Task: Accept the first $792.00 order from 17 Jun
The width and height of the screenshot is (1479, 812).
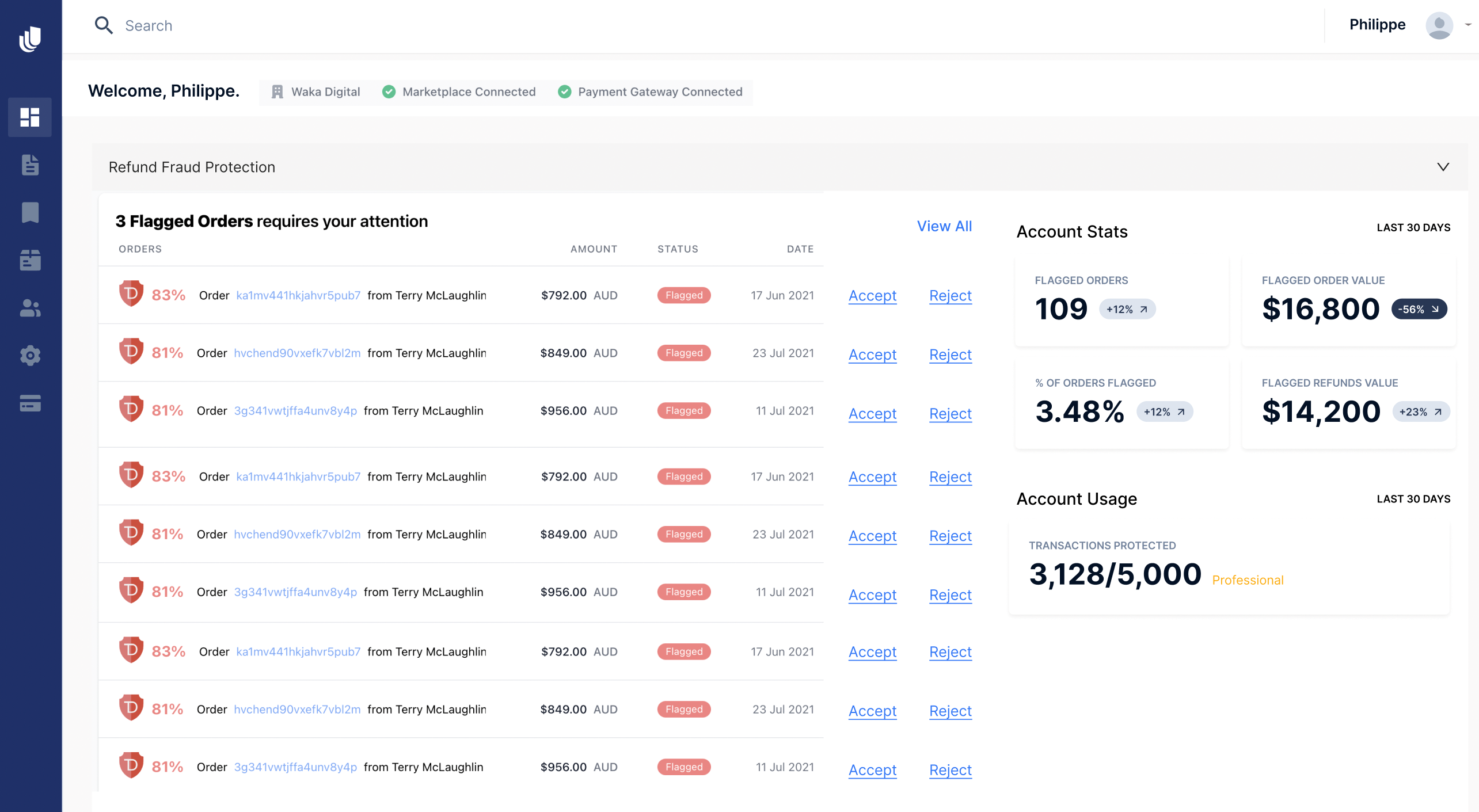Action: [872, 296]
